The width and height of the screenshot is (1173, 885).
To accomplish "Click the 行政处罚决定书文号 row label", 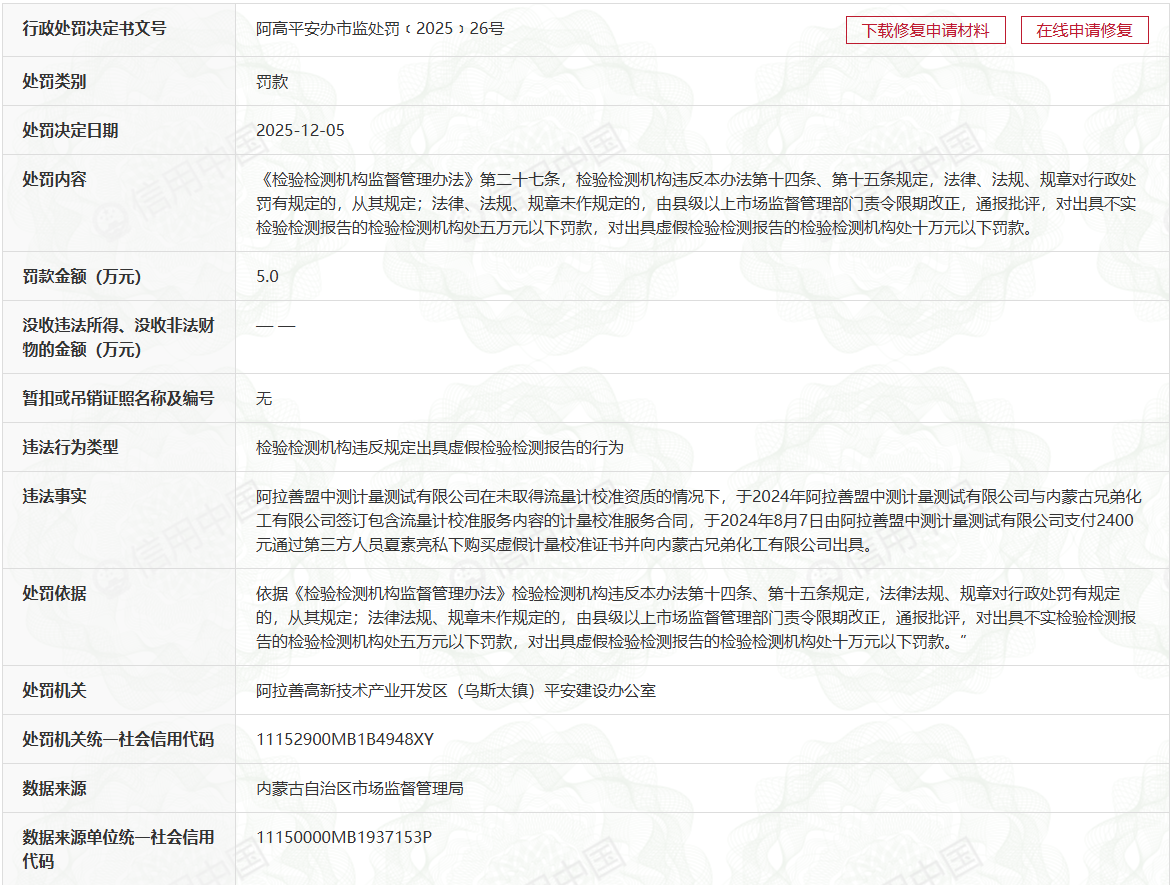I will [94, 29].
